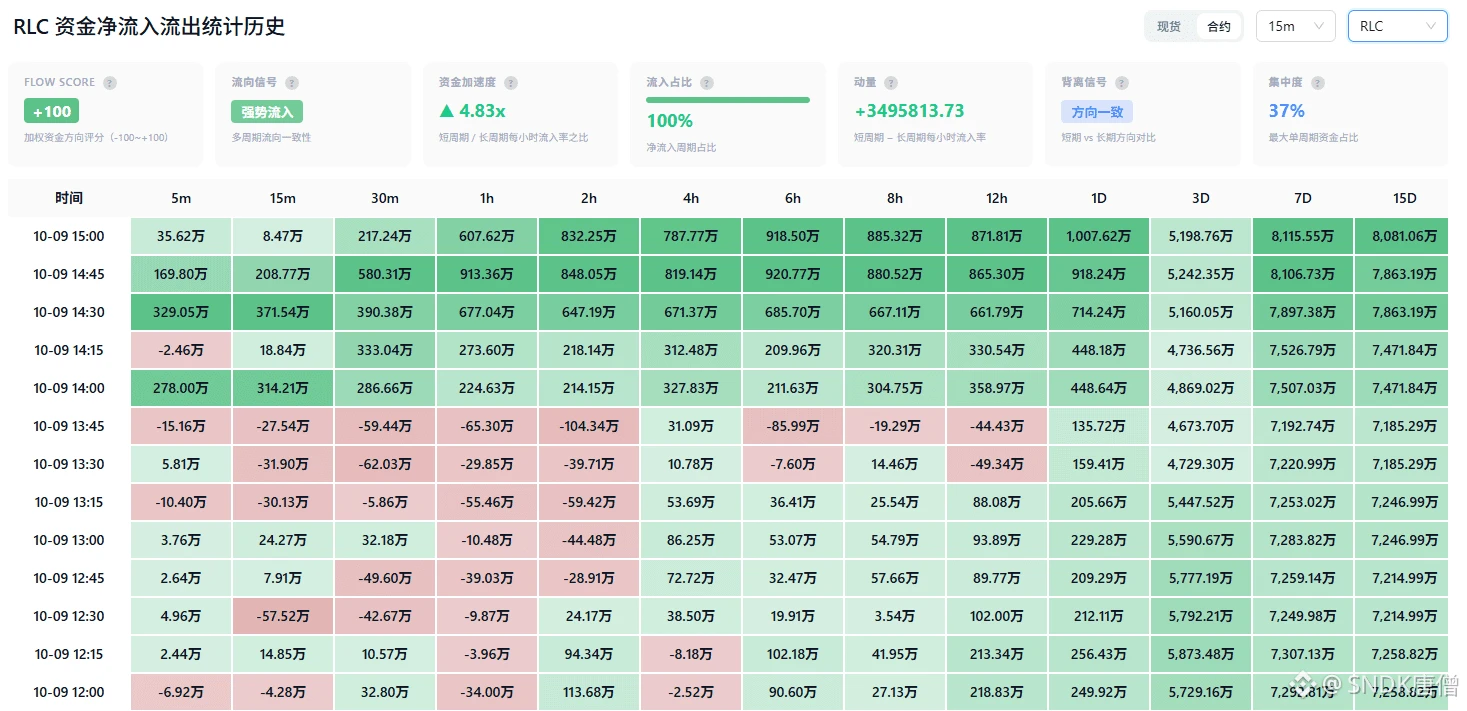Click the 10-09 15:00 time row label
Image resolution: width=1467 pixels, height=711 pixels.
pos(69,237)
